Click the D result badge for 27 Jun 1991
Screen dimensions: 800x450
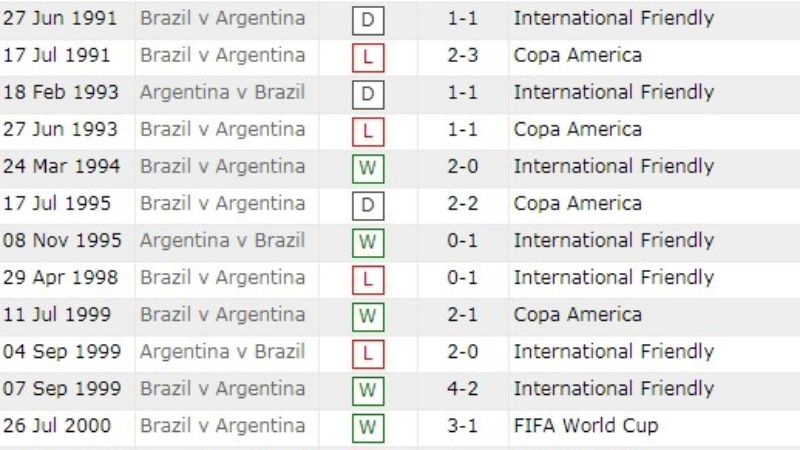[x=368, y=20]
